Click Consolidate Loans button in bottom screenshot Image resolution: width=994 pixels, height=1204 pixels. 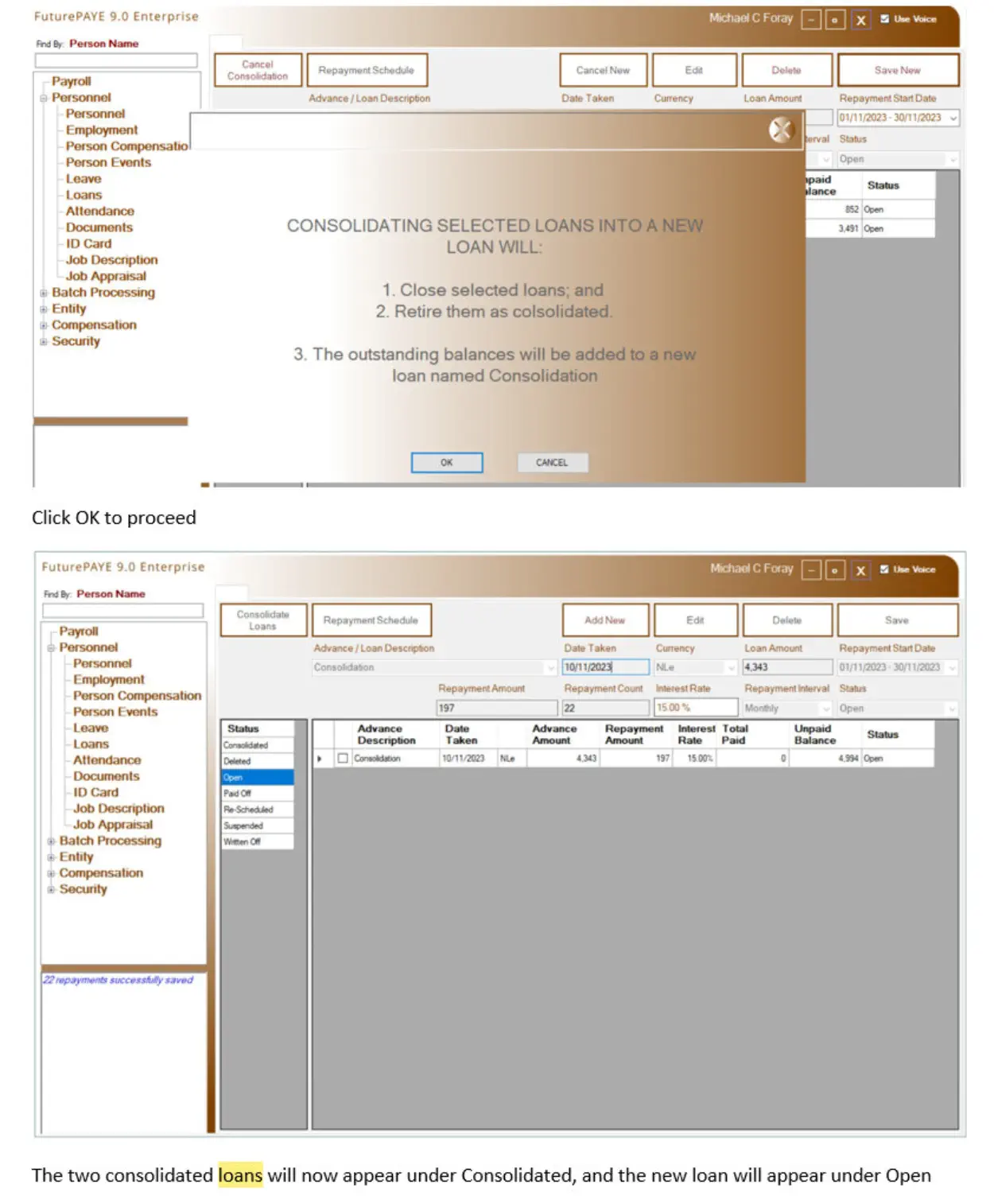tap(263, 620)
